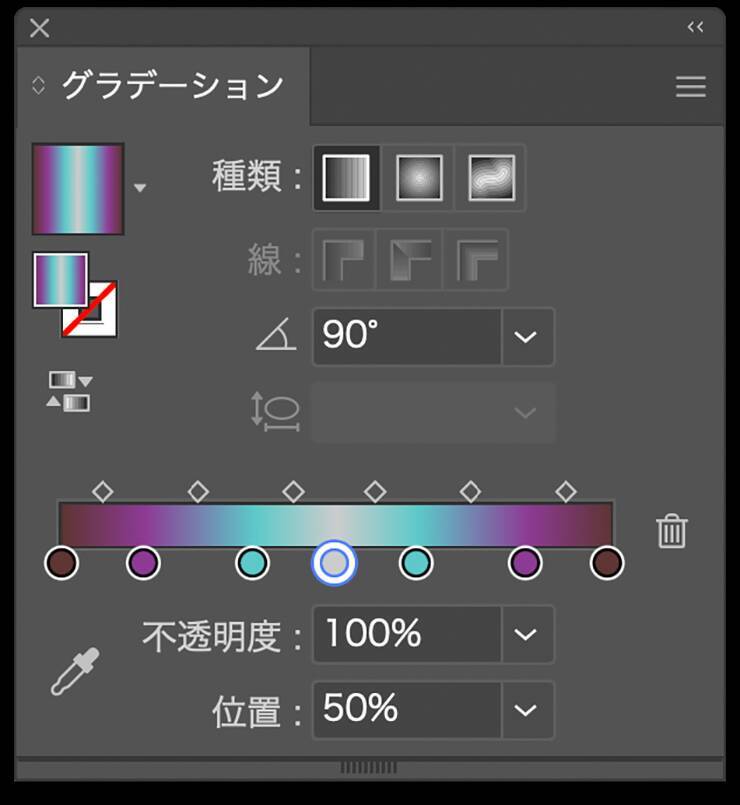Click the angle icon beside 90°

[276, 336]
